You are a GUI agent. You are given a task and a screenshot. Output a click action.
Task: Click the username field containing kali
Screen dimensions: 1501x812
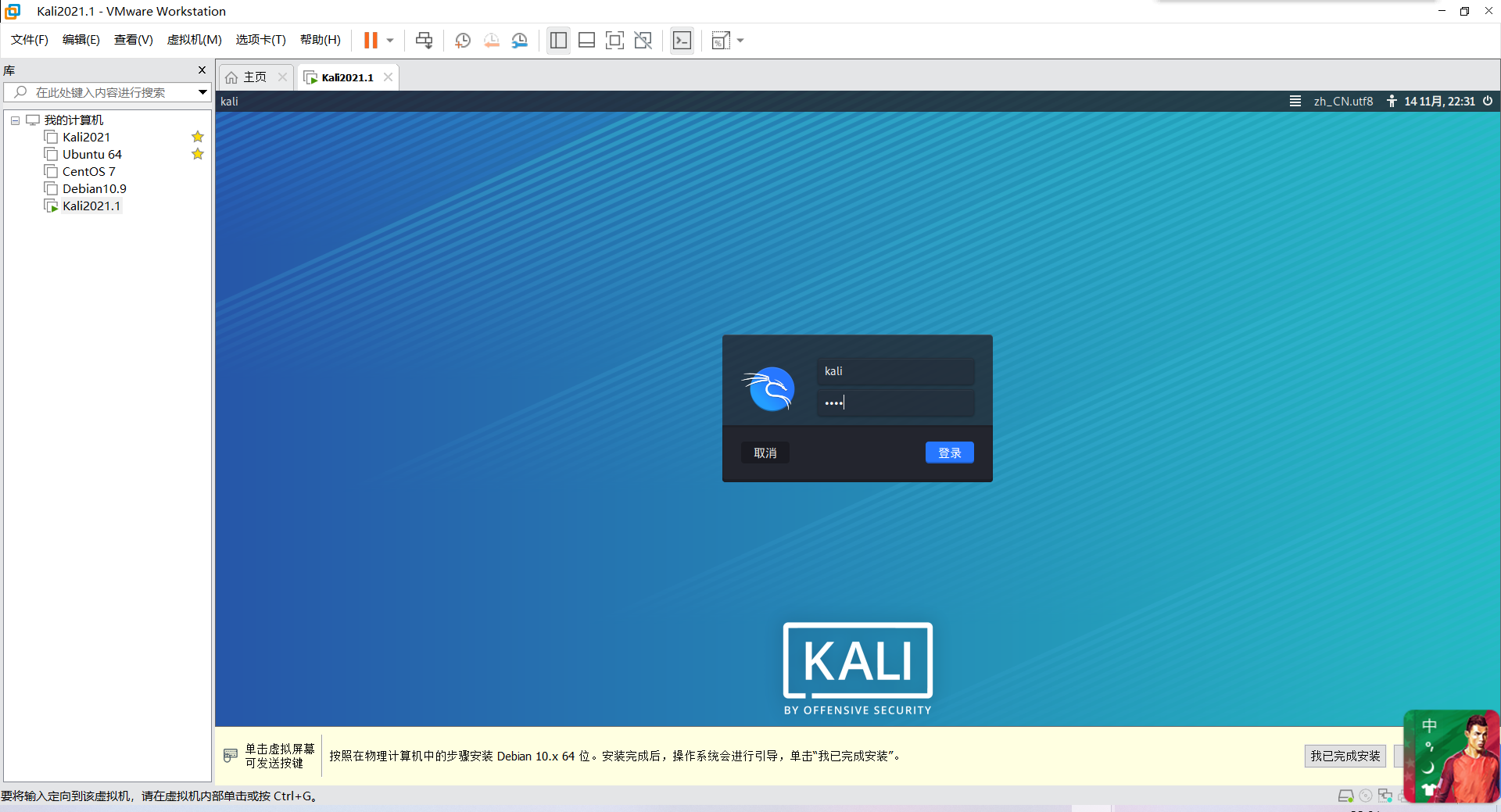pyautogui.click(x=896, y=371)
